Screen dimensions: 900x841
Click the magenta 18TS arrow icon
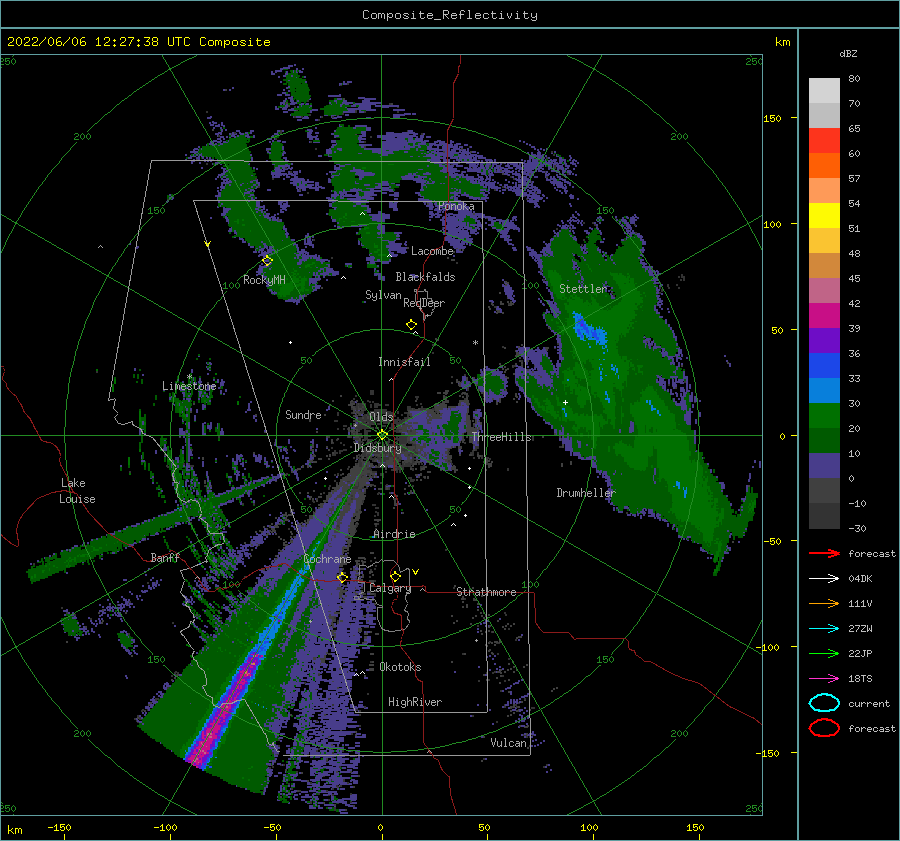(x=824, y=679)
